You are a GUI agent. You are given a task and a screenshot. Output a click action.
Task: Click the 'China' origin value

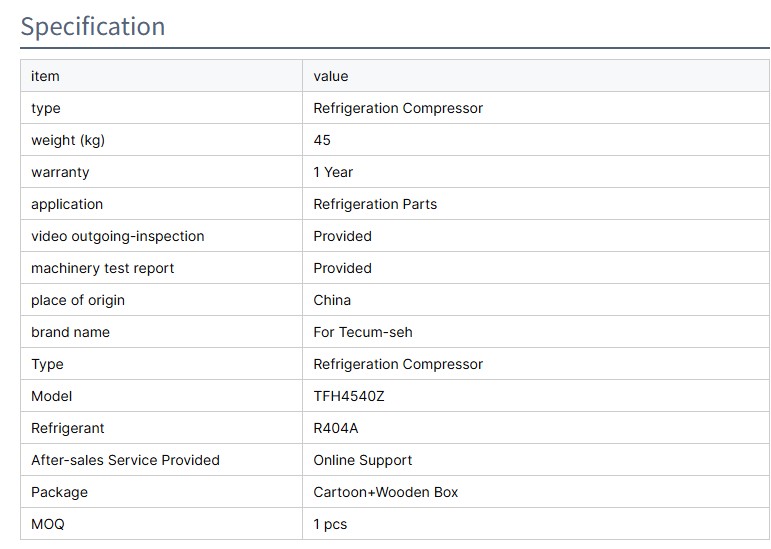pos(332,300)
